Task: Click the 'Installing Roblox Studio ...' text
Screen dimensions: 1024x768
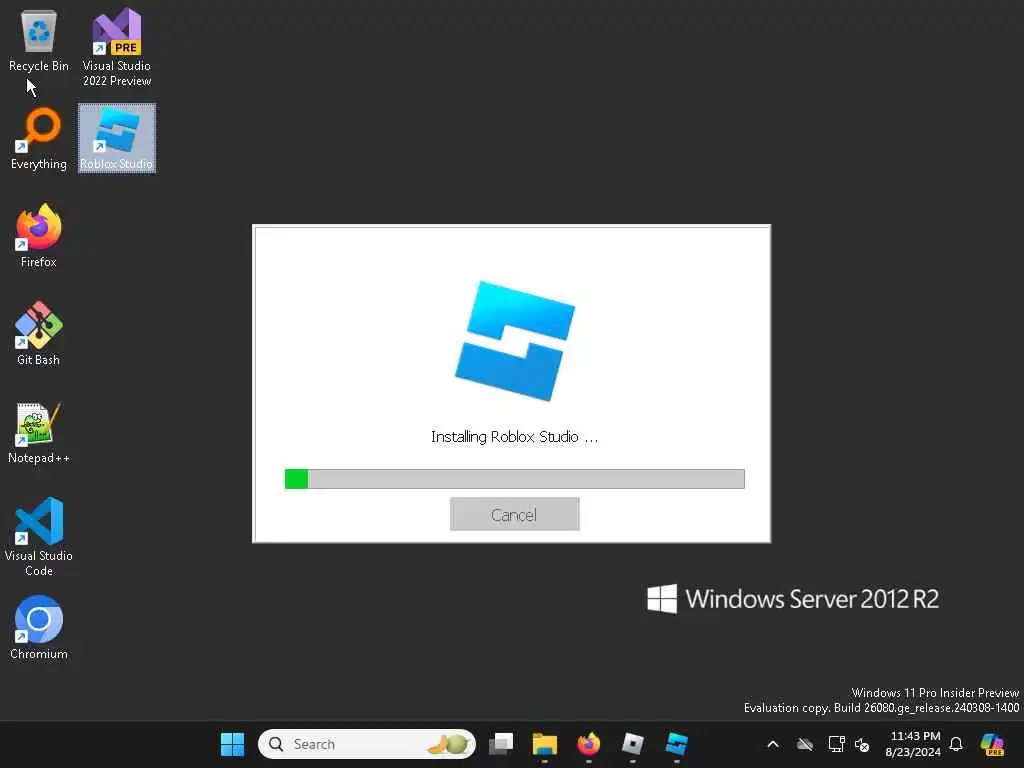Action: 515,437
